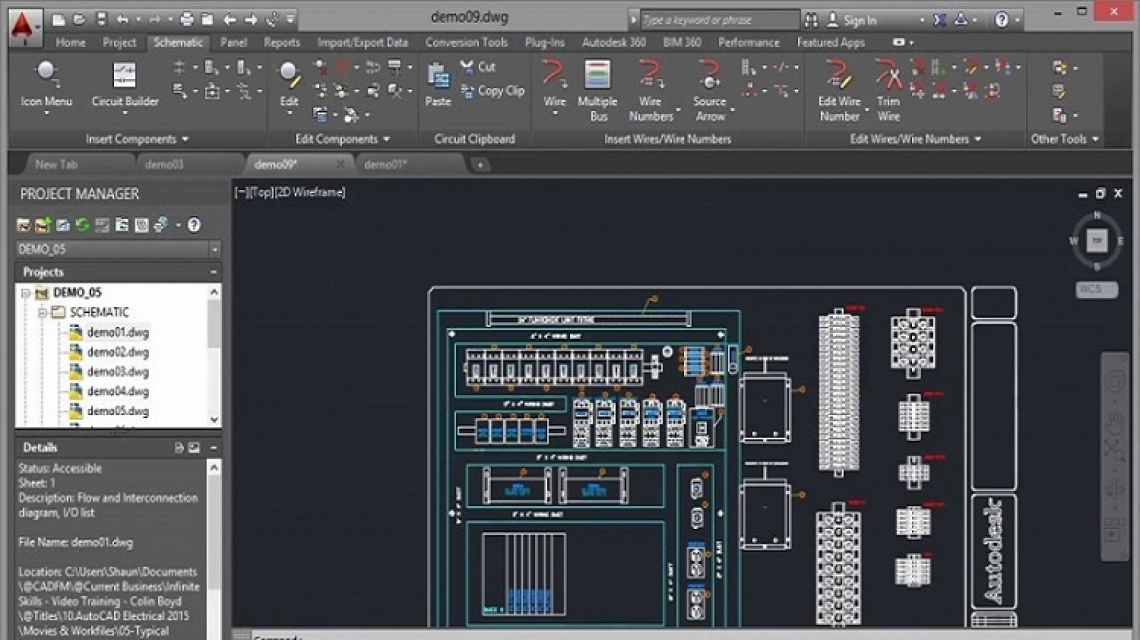This screenshot has height=640, width=1140.
Task: Collapse the SCHEMATIC folder node
Action: coord(42,313)
